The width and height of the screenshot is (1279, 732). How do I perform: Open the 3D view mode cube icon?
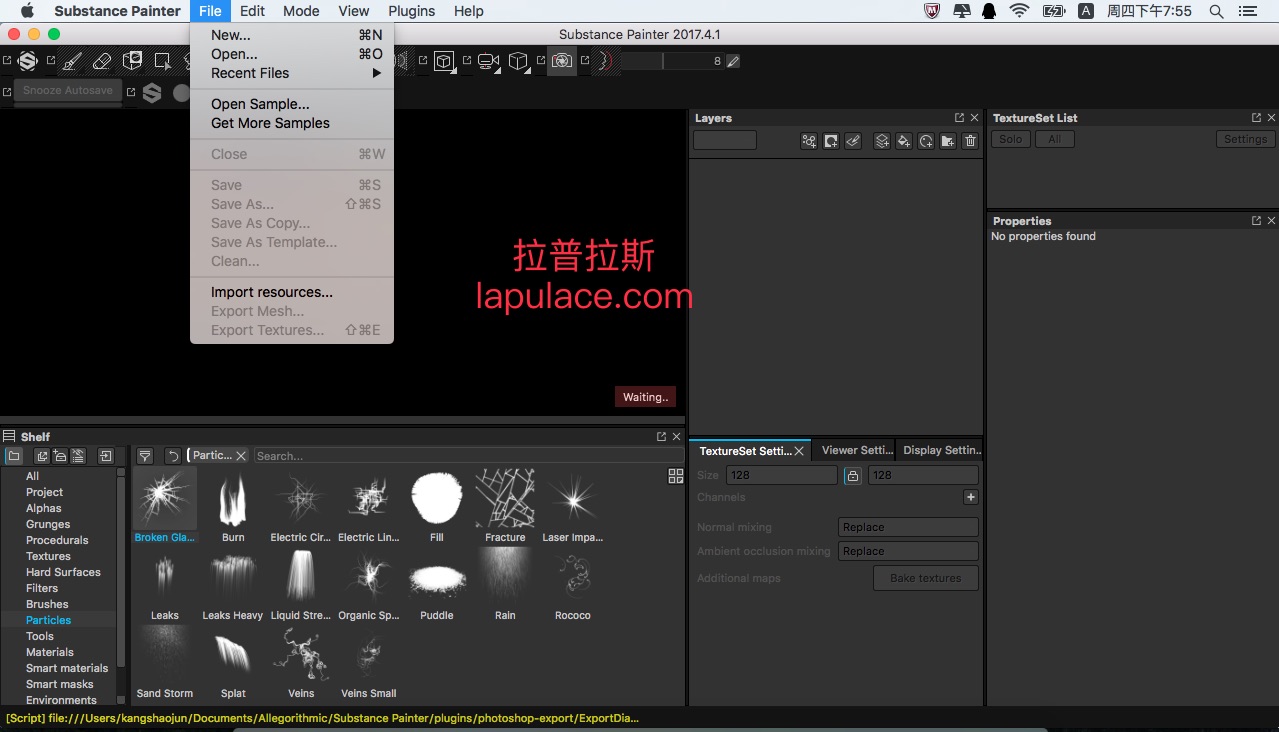[444, 61]
